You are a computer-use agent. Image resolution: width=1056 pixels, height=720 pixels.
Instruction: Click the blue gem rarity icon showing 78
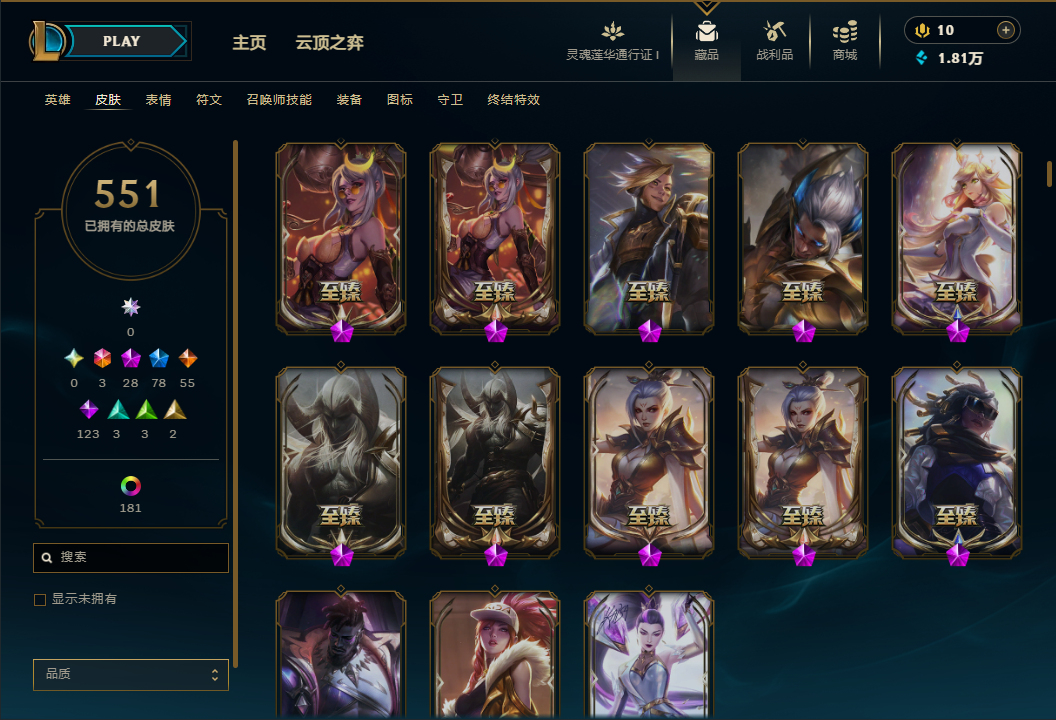tap(159, 358)
